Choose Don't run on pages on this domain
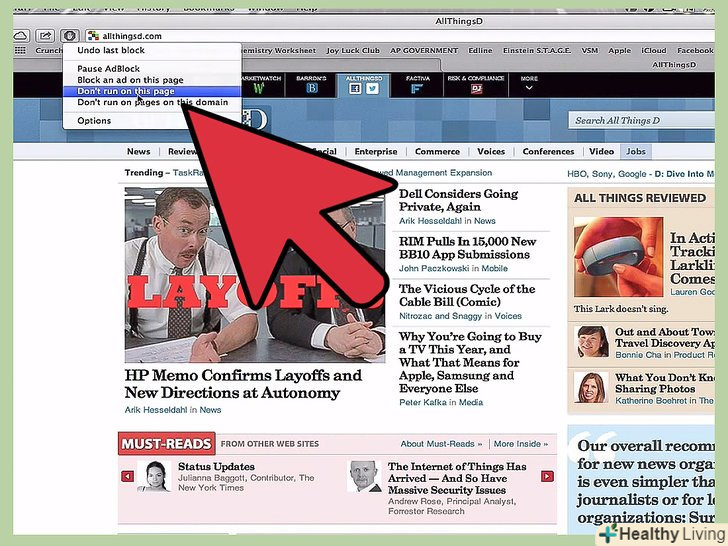The width and height of the screenshot is (728, 546). [x=152, y=102]
